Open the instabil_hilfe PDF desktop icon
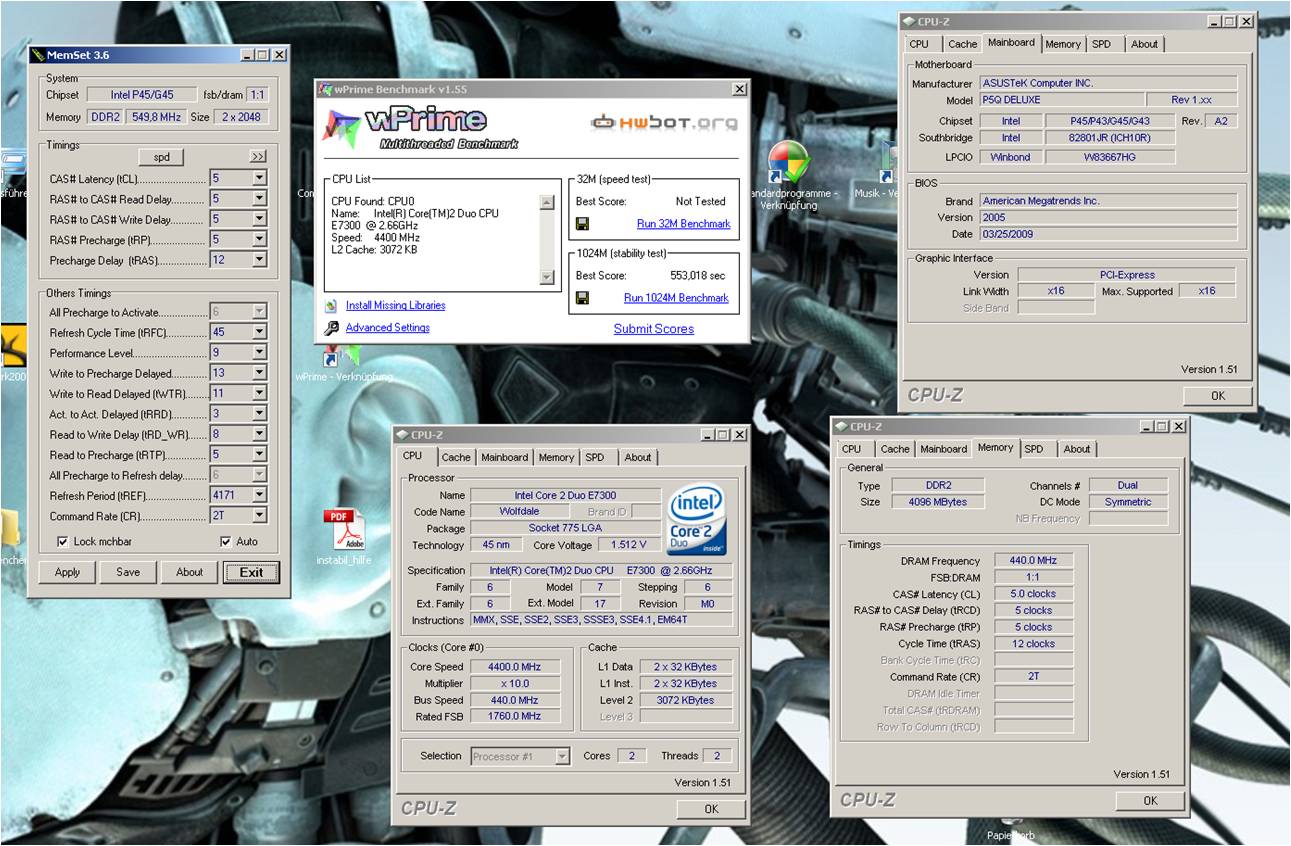The image size is (1291, 846). (x=343, y=538)
